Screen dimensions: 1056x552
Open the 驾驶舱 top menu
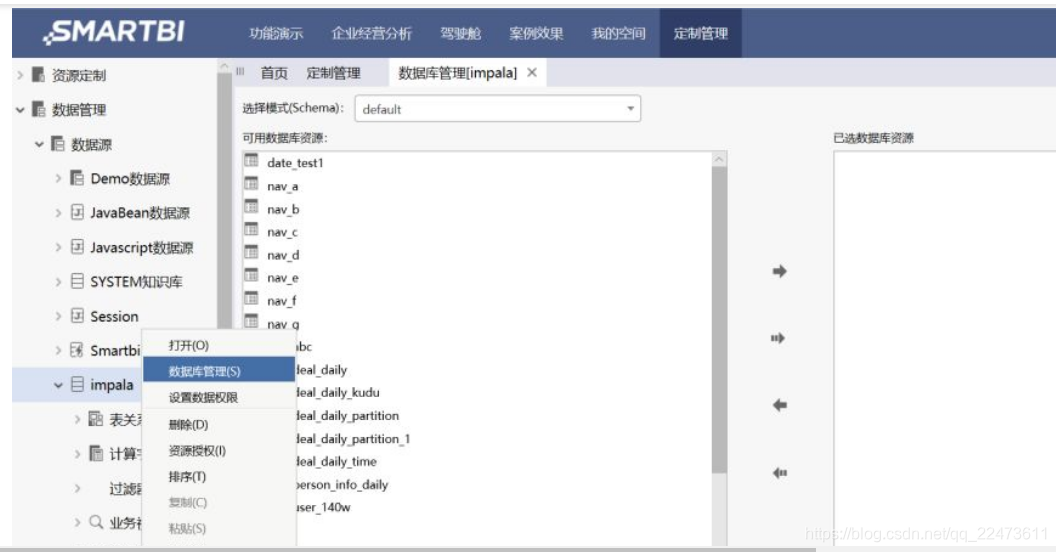461,33
